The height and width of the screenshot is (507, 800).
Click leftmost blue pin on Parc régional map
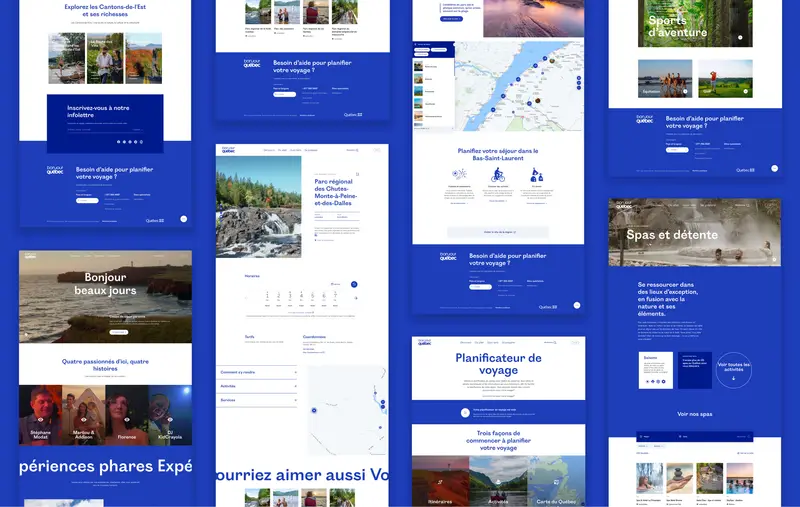point(314,410)
